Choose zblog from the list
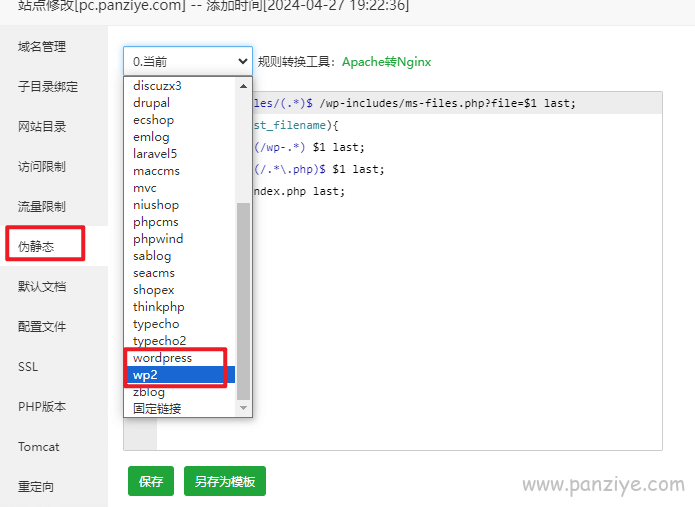The image size is (695, 507). tap(180, 392)
